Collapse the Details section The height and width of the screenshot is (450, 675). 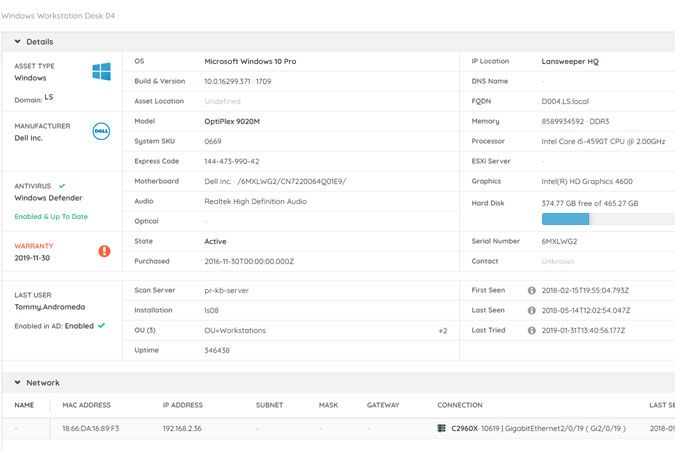tap(17, 42)
